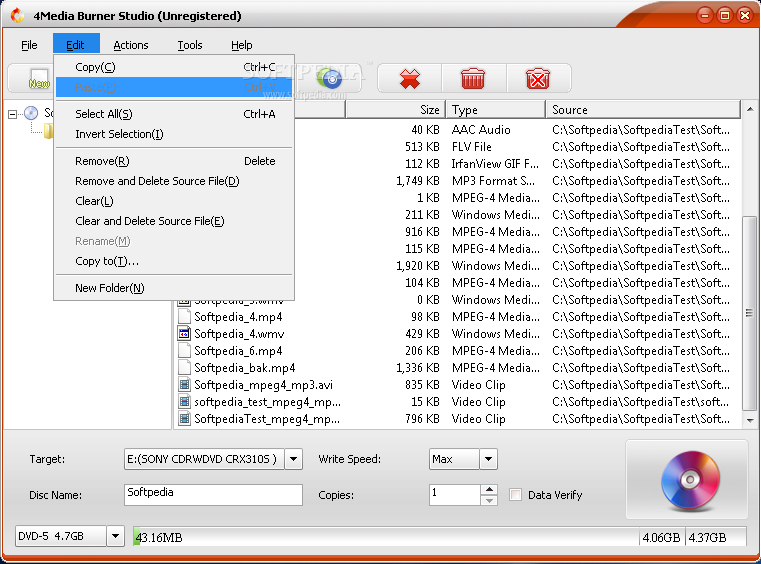The height and width of the screenshot is (564, 761).
Task: Open the Help menu
Action: click(x=241, y=45)
